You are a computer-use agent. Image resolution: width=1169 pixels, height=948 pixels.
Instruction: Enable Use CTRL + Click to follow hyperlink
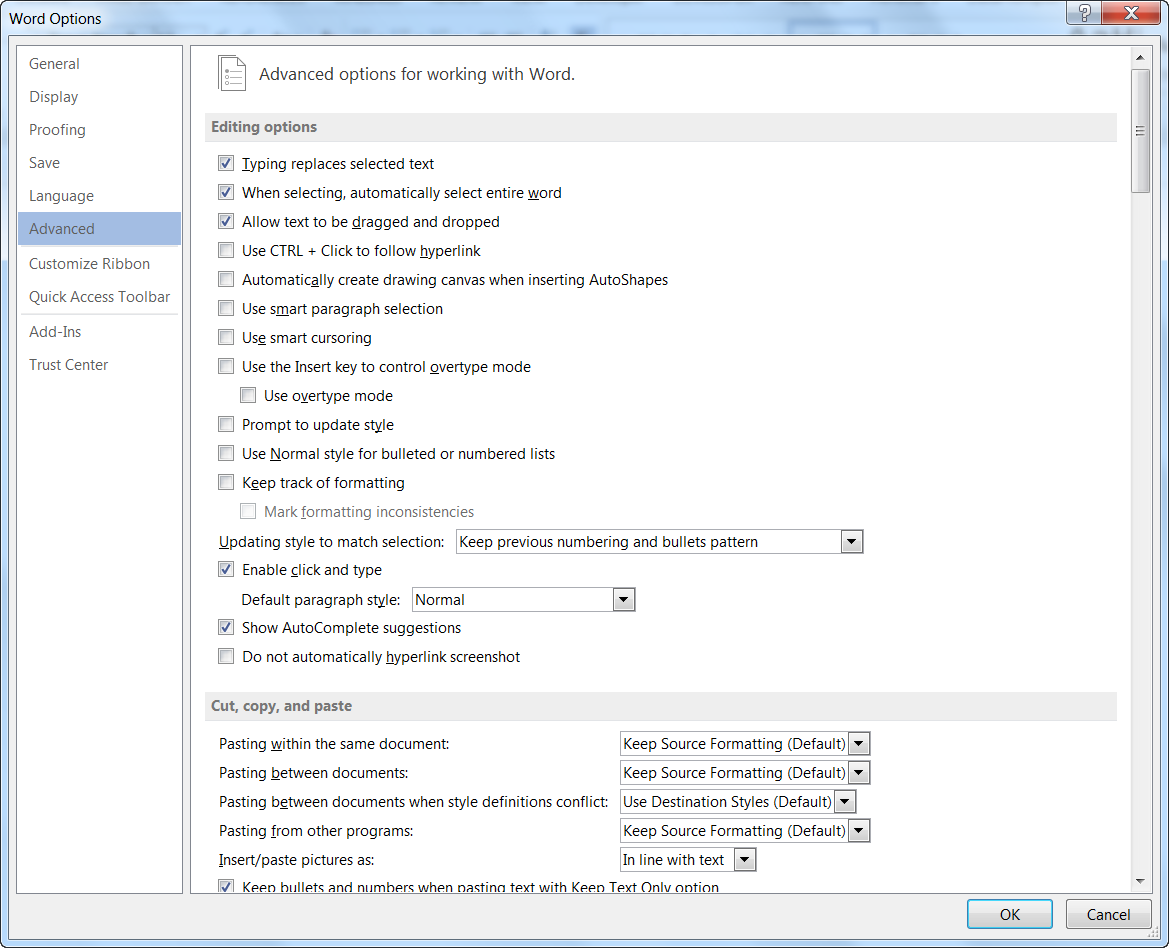click(x=226, y=250)
